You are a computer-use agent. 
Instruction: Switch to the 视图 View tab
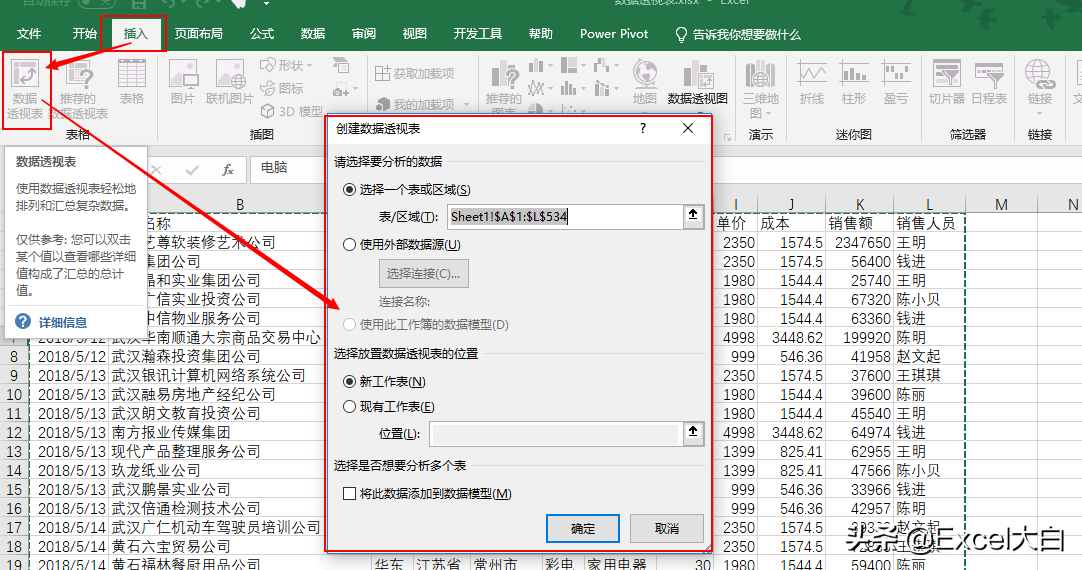415,34
